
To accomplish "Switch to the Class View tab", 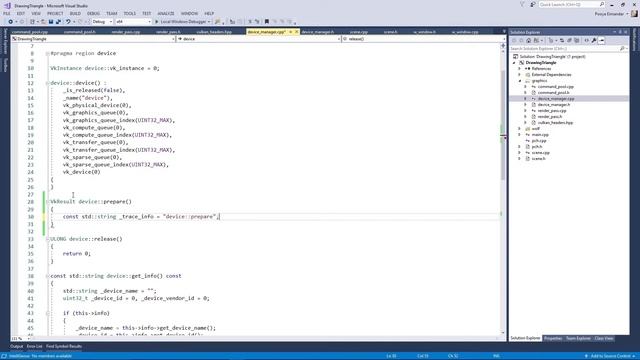I will 604,338.
